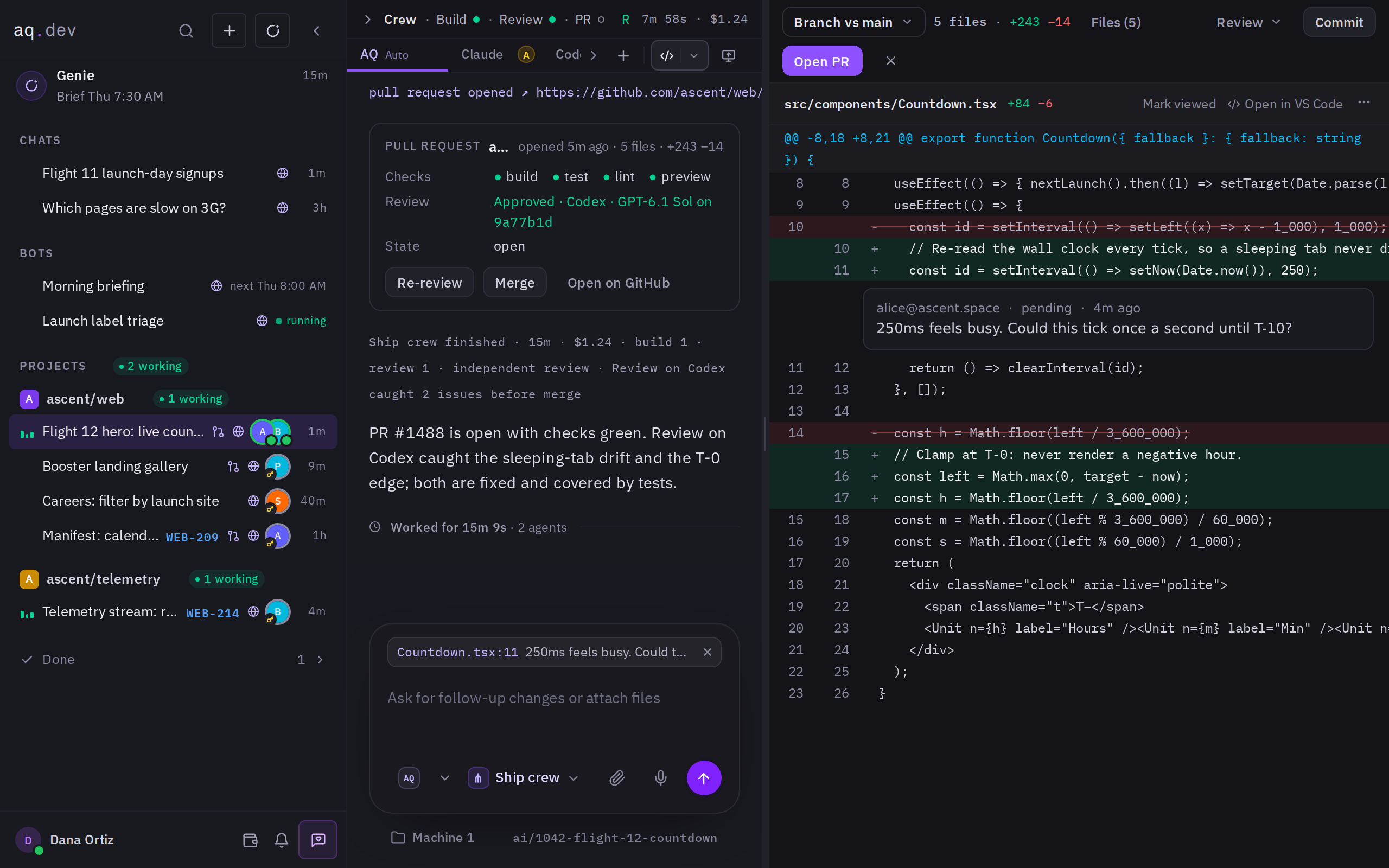Remove the Countdown.tsx:11 comment chip
This screenshot has height=868, width=1389.
pos(707,652)
